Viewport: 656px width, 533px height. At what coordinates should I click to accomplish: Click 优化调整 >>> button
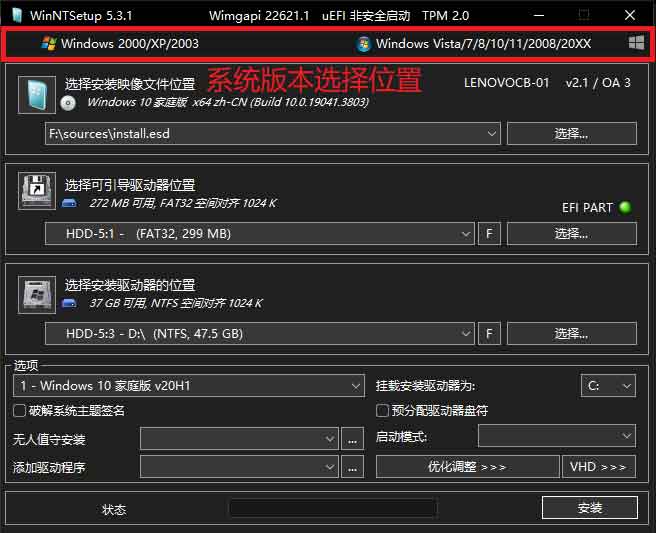[x=467, y=466]
